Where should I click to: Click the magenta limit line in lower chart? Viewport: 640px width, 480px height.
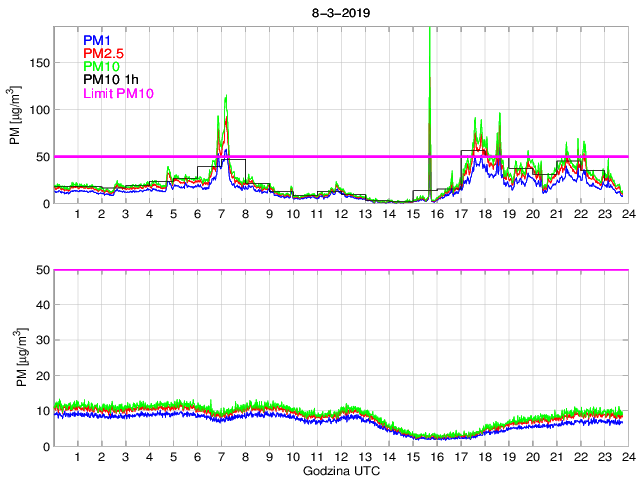[x=340, y=270]
